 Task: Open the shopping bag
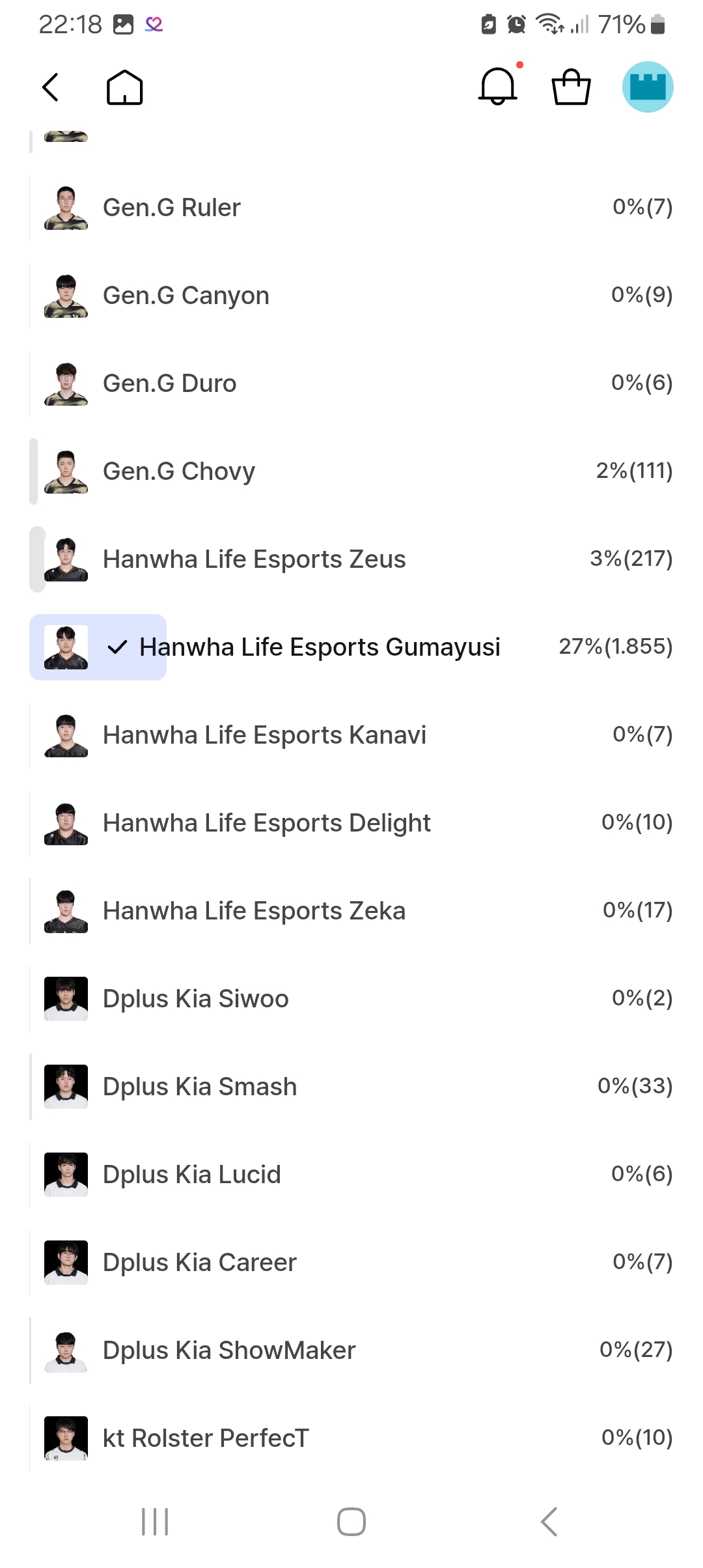(x=571, y=87)
